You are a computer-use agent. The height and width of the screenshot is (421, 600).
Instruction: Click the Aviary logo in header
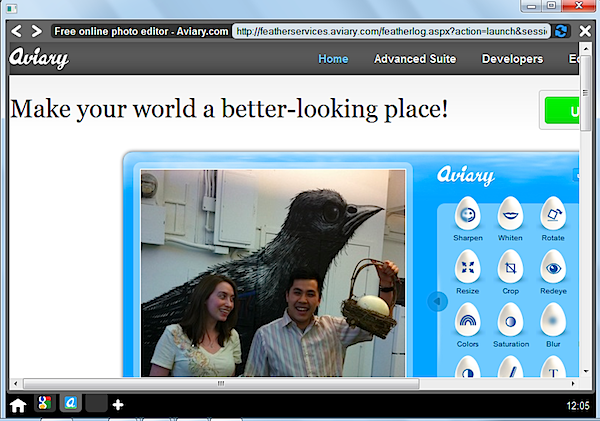[39, 58]
